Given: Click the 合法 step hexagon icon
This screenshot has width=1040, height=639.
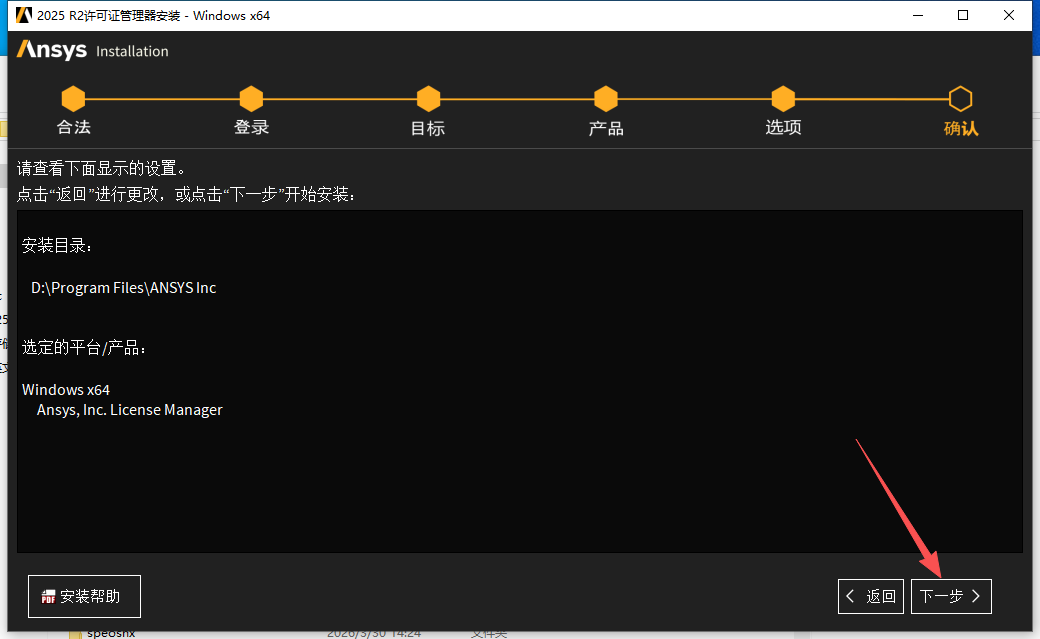Looking at the screenshot, I should pyautogui.click(x=73, y=99).
